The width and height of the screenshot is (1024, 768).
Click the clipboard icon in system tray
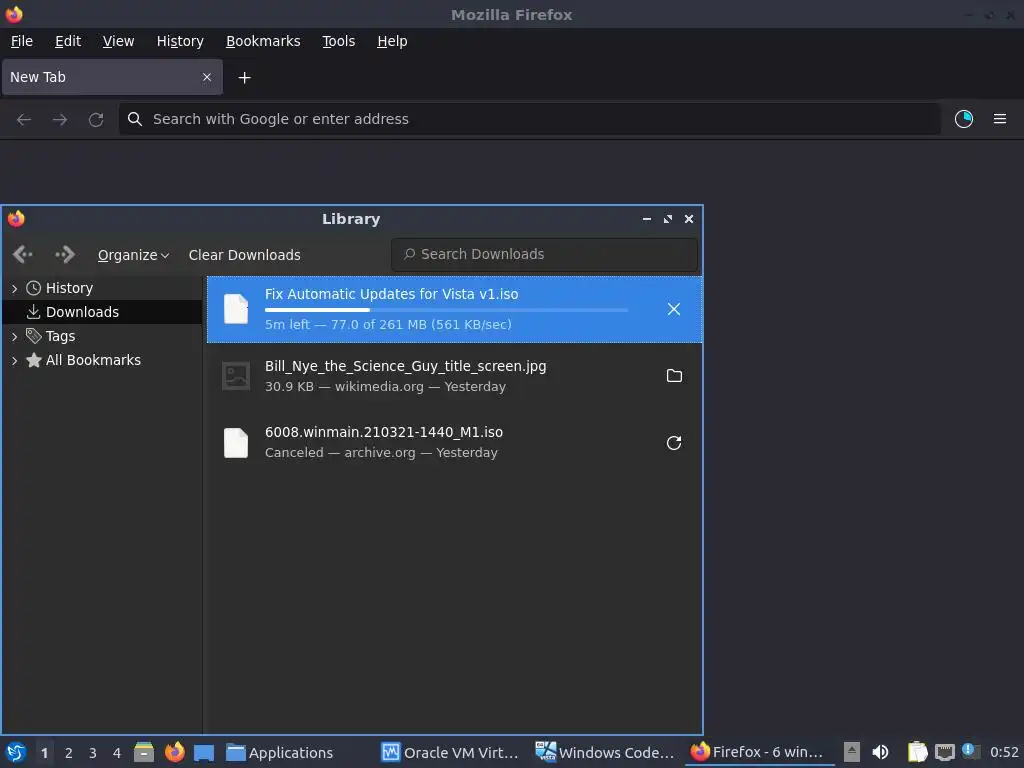tap(917, 752)
